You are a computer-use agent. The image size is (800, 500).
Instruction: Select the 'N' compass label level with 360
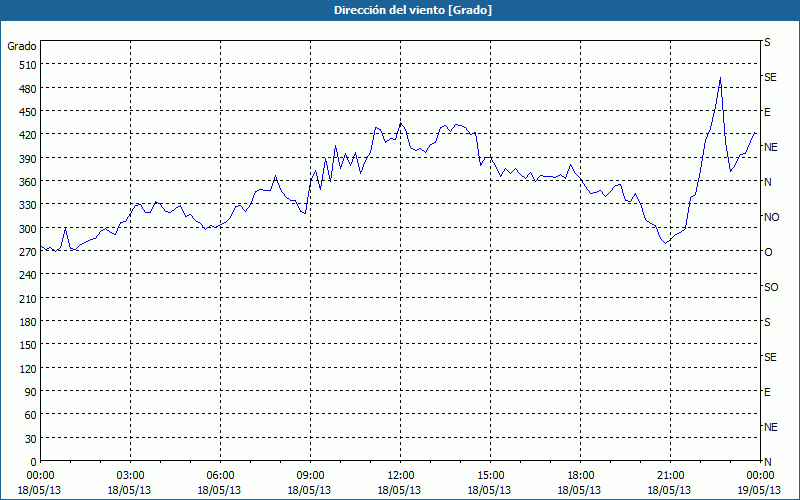click(767, 182)
